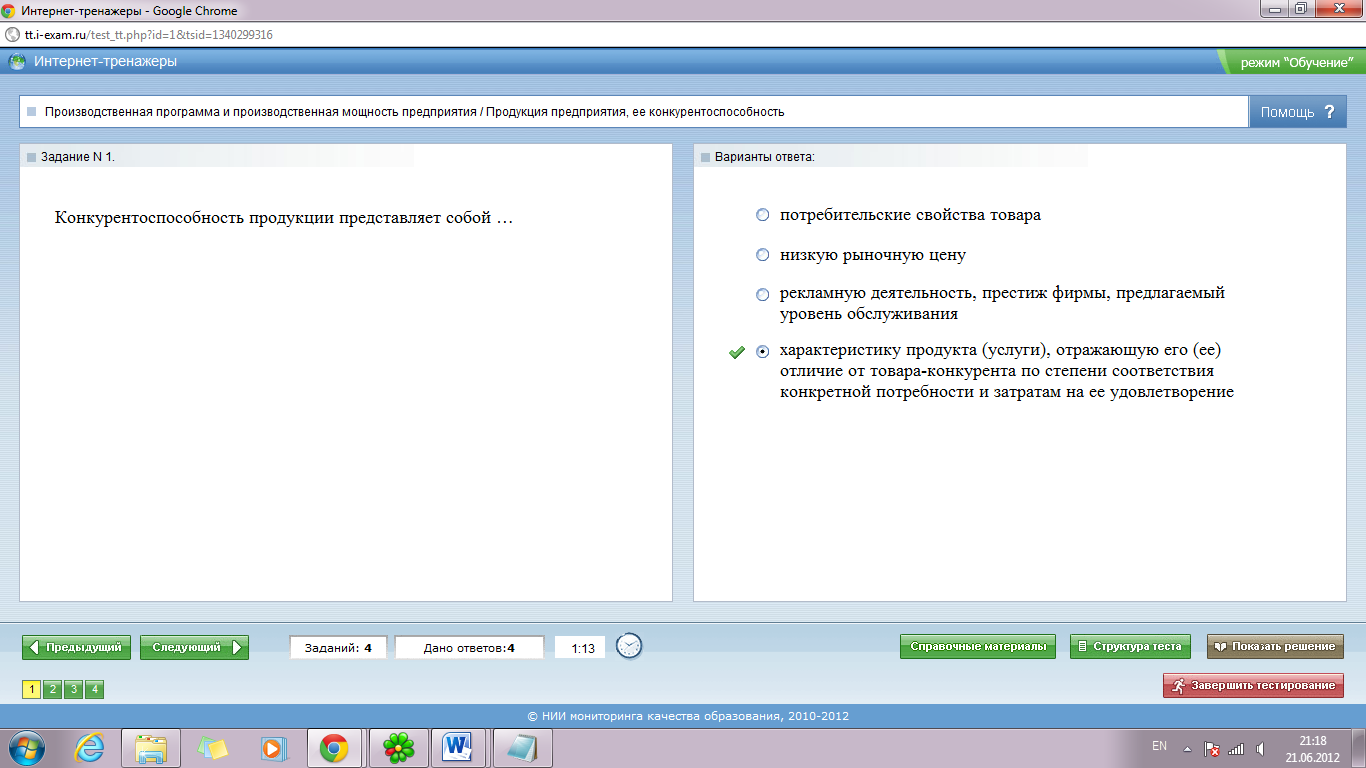This screenshot has height=768, width=1366.
Task: Open the Windows Start menu
Action: pos(27,747)
